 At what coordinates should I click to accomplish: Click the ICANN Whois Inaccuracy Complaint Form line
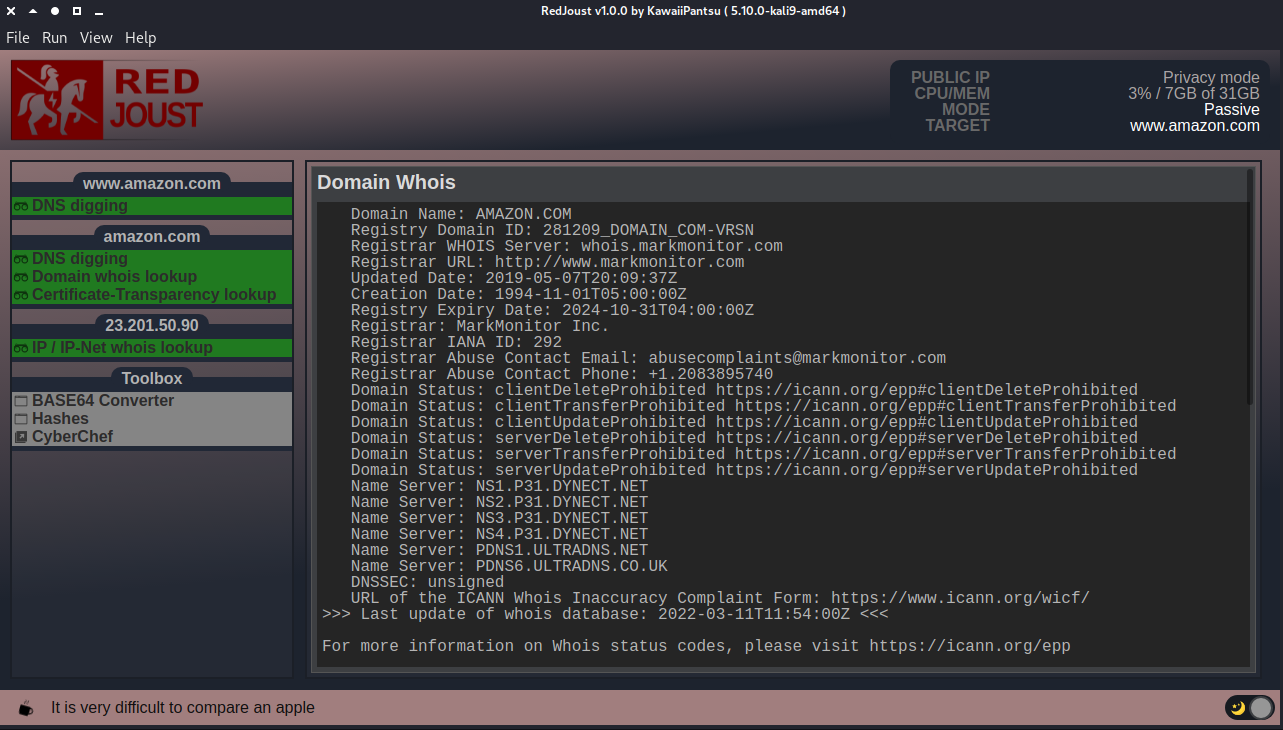[720, 598]
